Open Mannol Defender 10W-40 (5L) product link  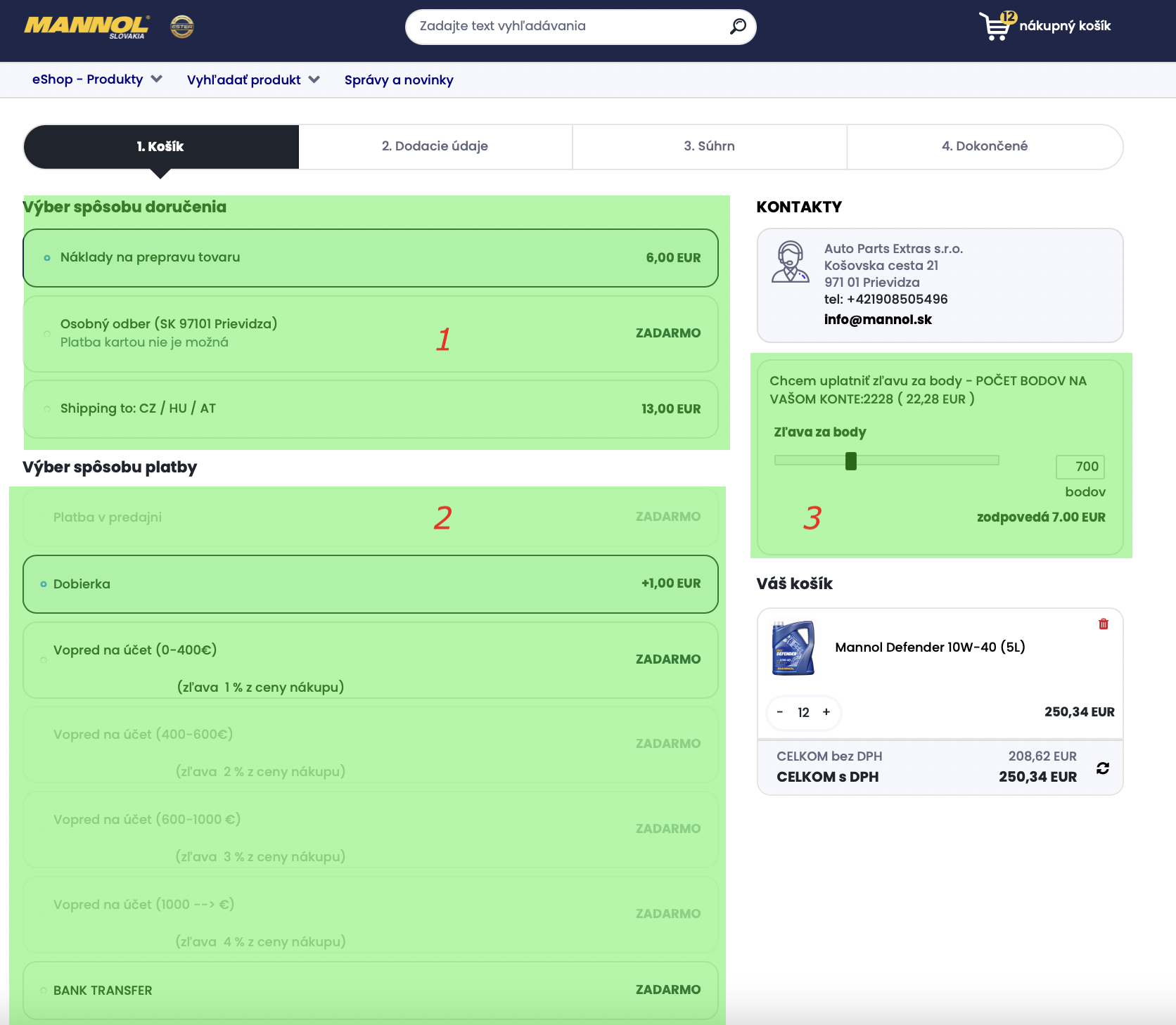(930, 647)
